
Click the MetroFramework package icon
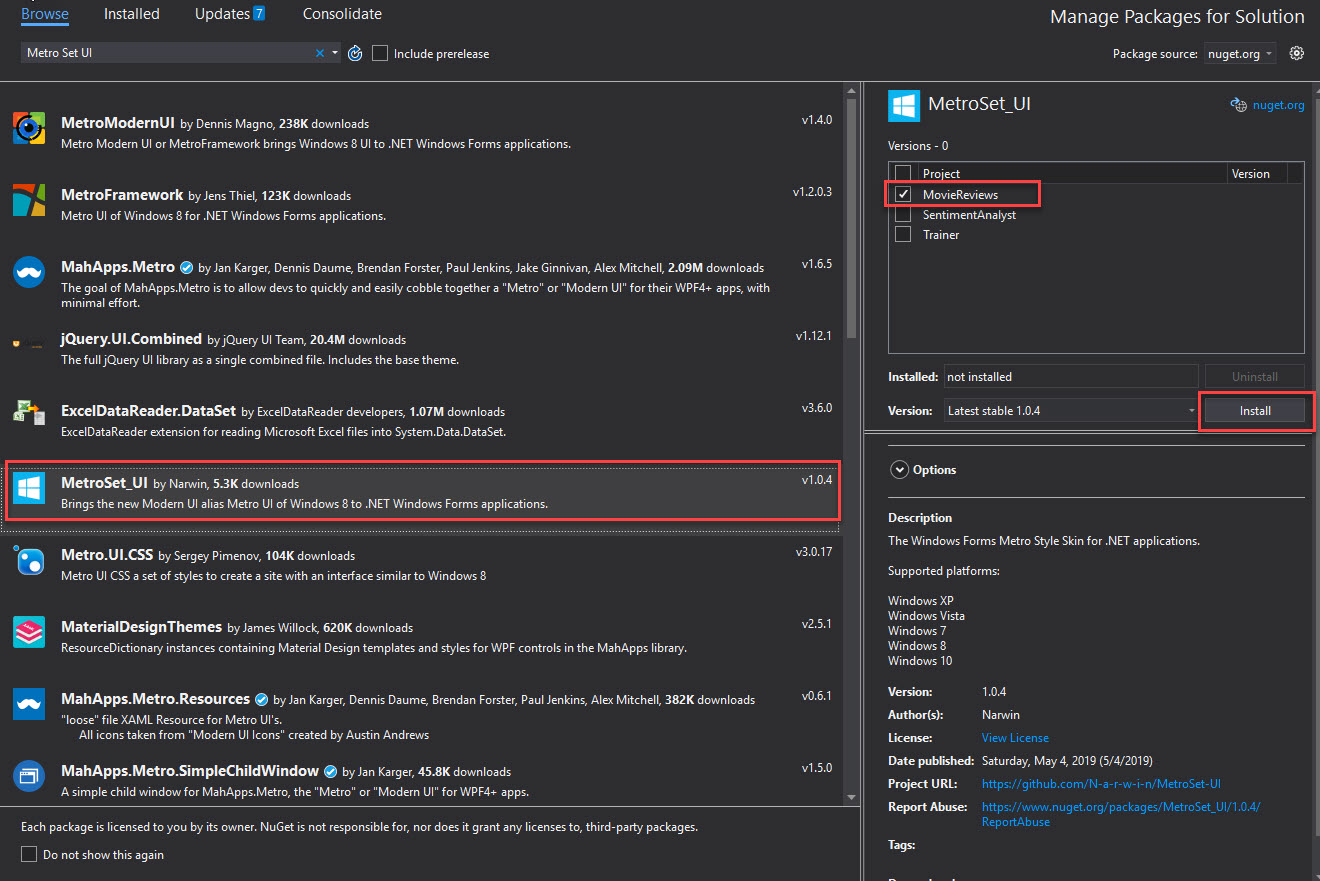point(29,200)
